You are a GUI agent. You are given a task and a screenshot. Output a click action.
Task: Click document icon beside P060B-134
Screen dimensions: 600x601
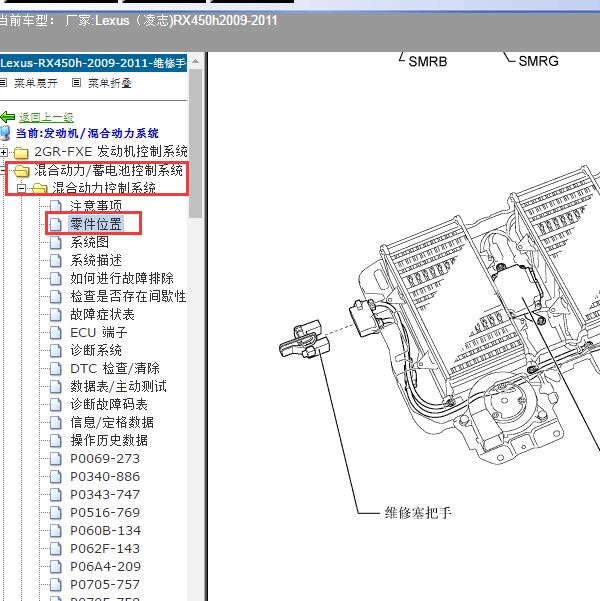tap(56, 531)
